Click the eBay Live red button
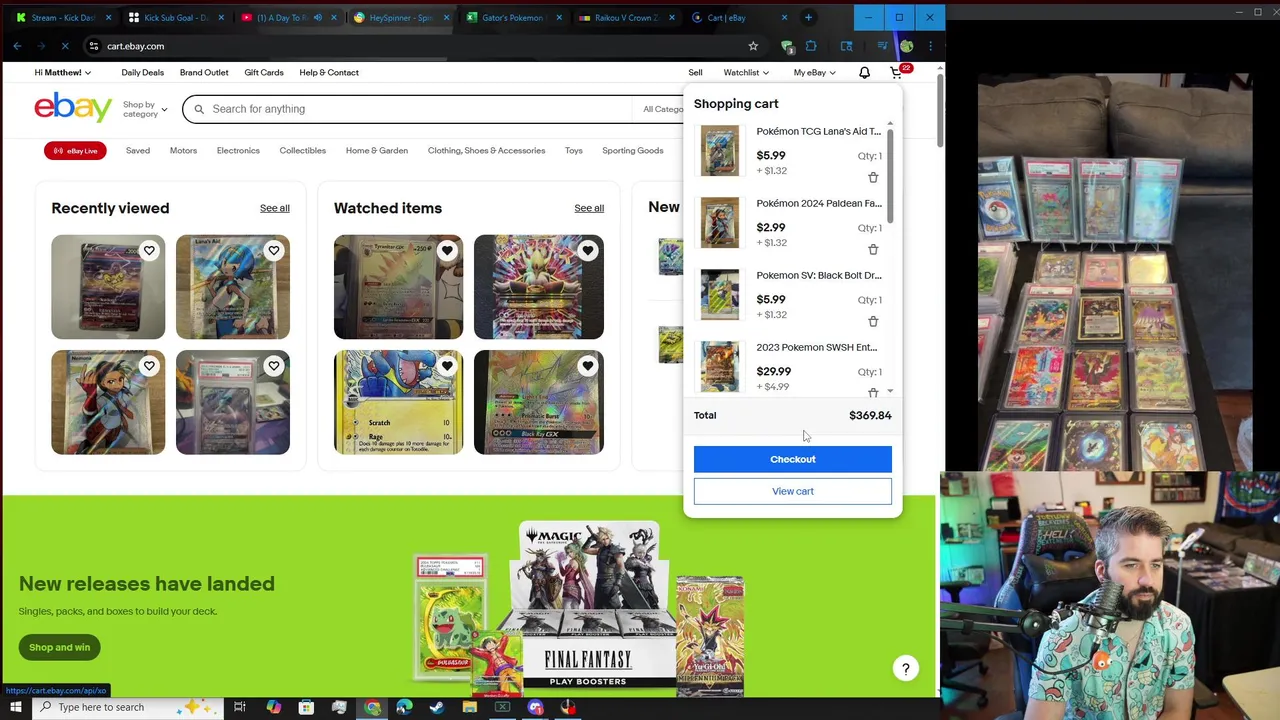Screen dimensions: 1280x720 (75, 151)
